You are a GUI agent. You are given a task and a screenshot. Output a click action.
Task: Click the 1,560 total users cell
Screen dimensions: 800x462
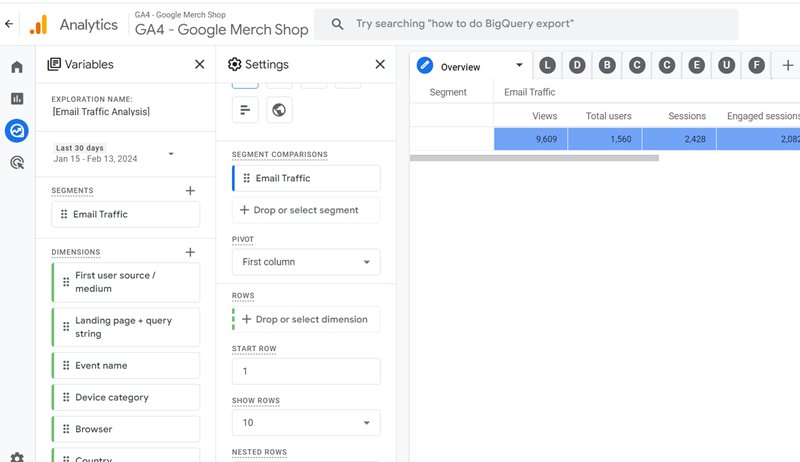(x=605, y=139)
